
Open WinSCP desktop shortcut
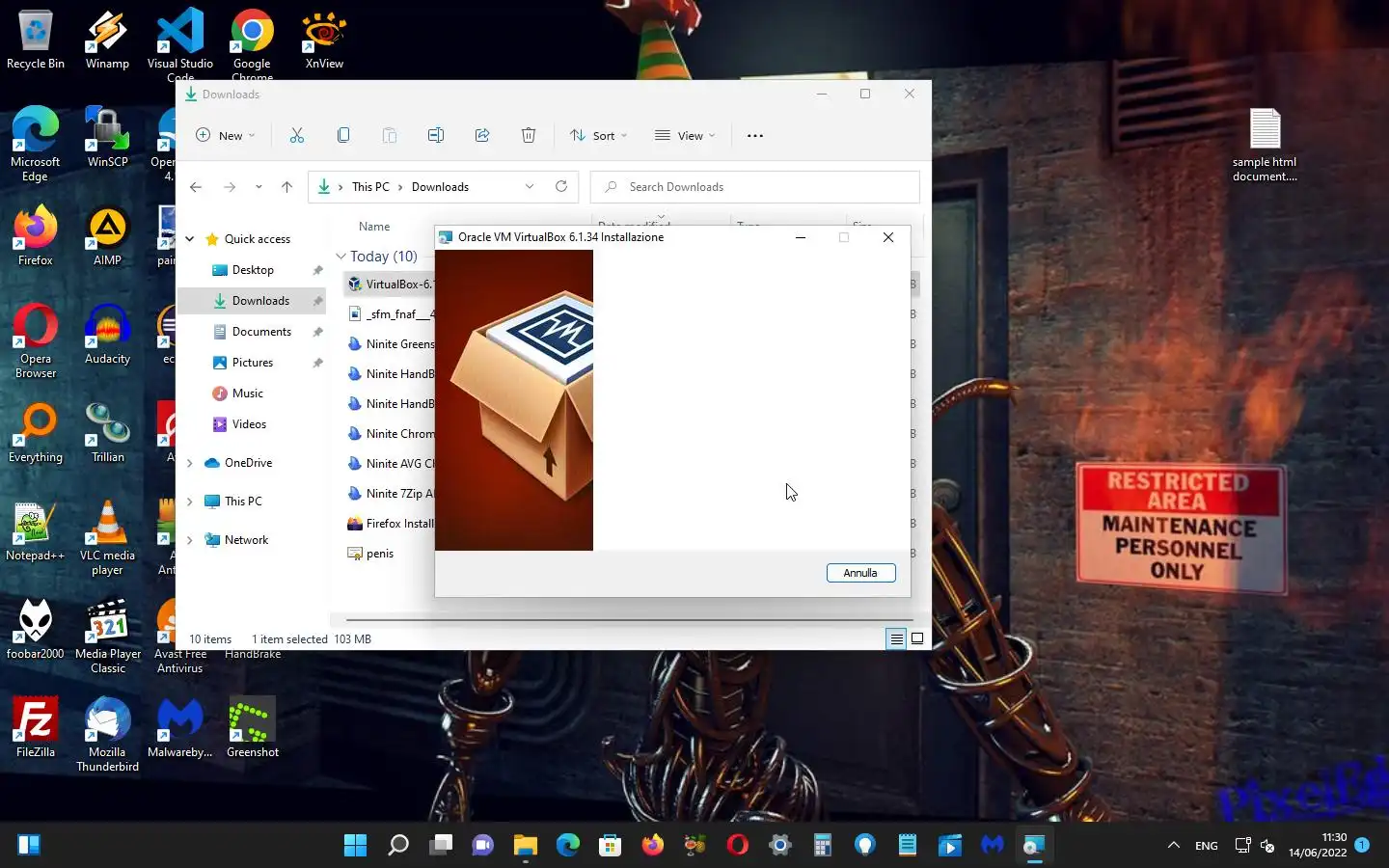pos(107,137)
